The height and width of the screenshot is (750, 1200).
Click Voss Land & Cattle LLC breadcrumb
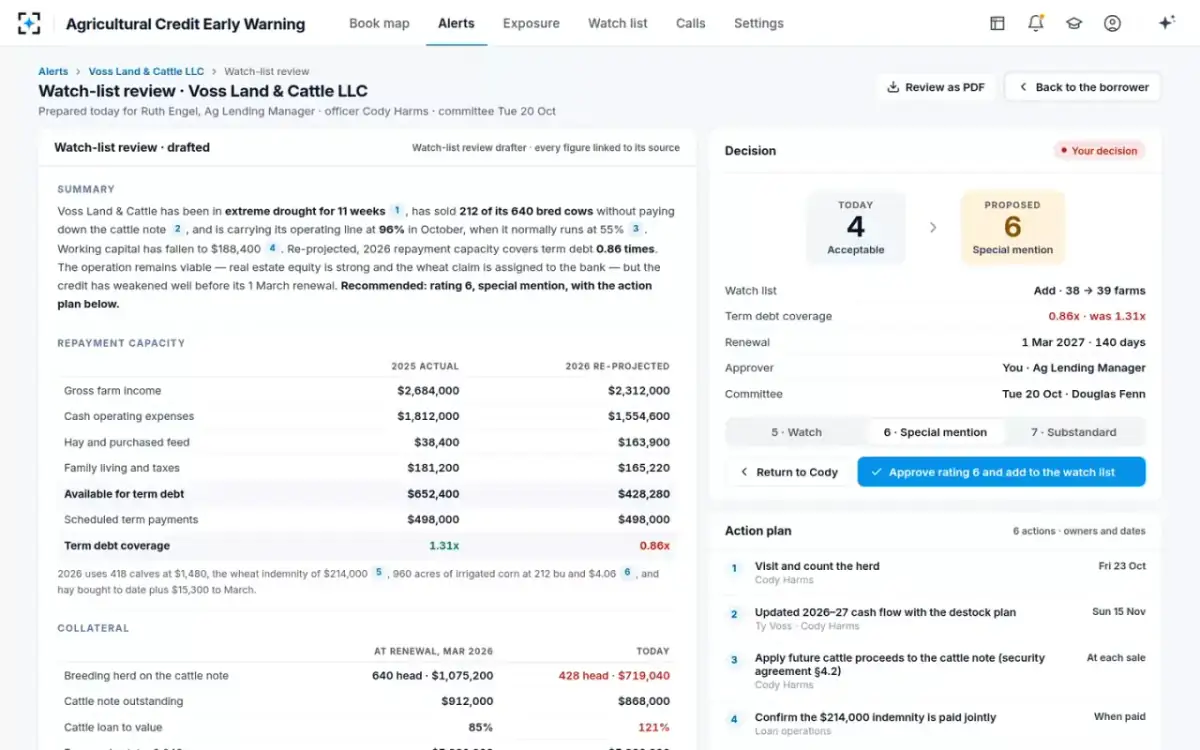click(146, 71)
